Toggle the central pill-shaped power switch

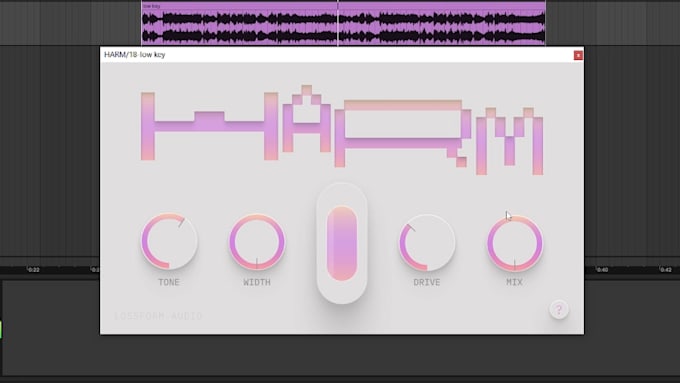point(342,243)
